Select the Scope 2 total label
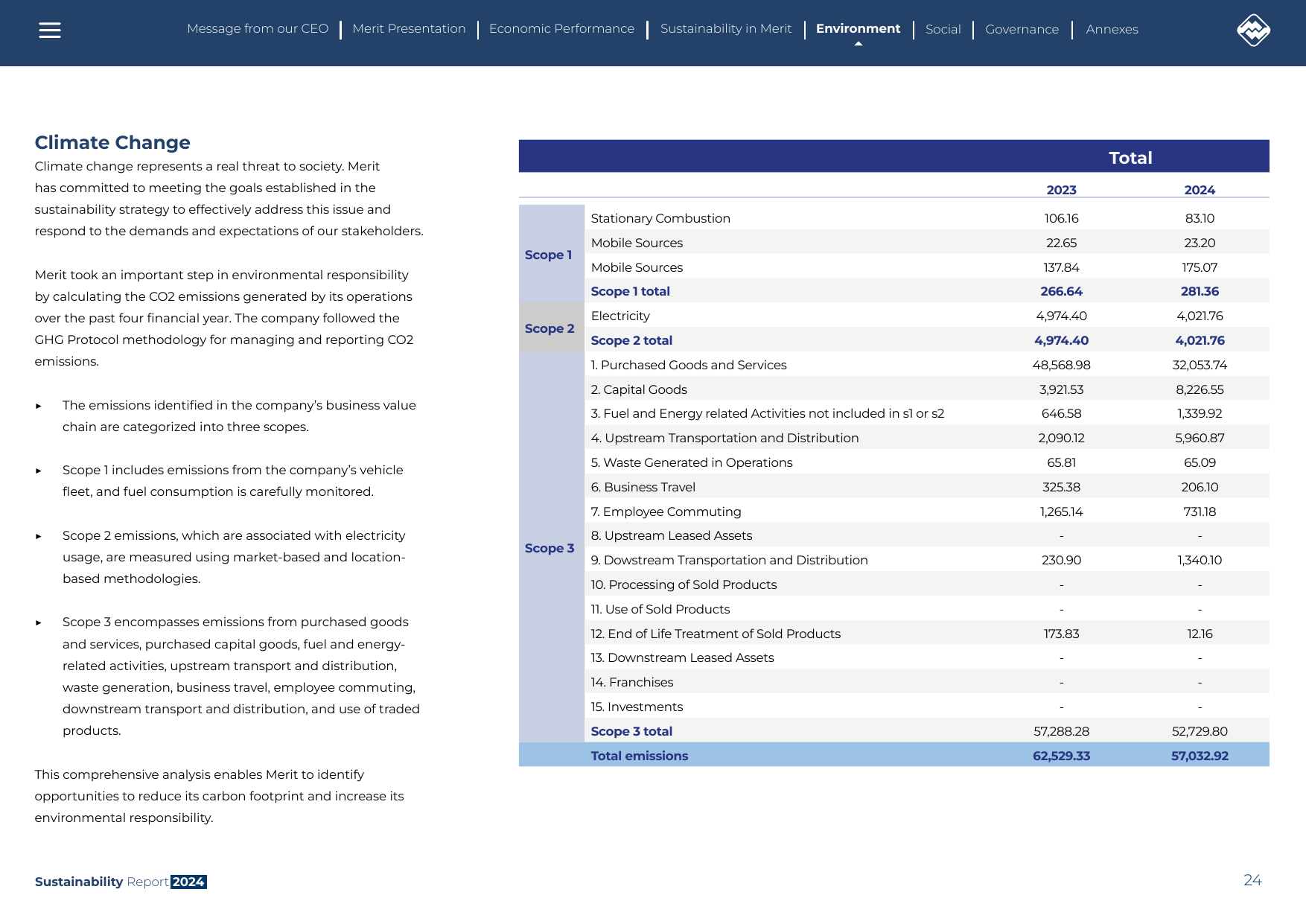This screenshot has height=924, width=1306. [631, 340]
